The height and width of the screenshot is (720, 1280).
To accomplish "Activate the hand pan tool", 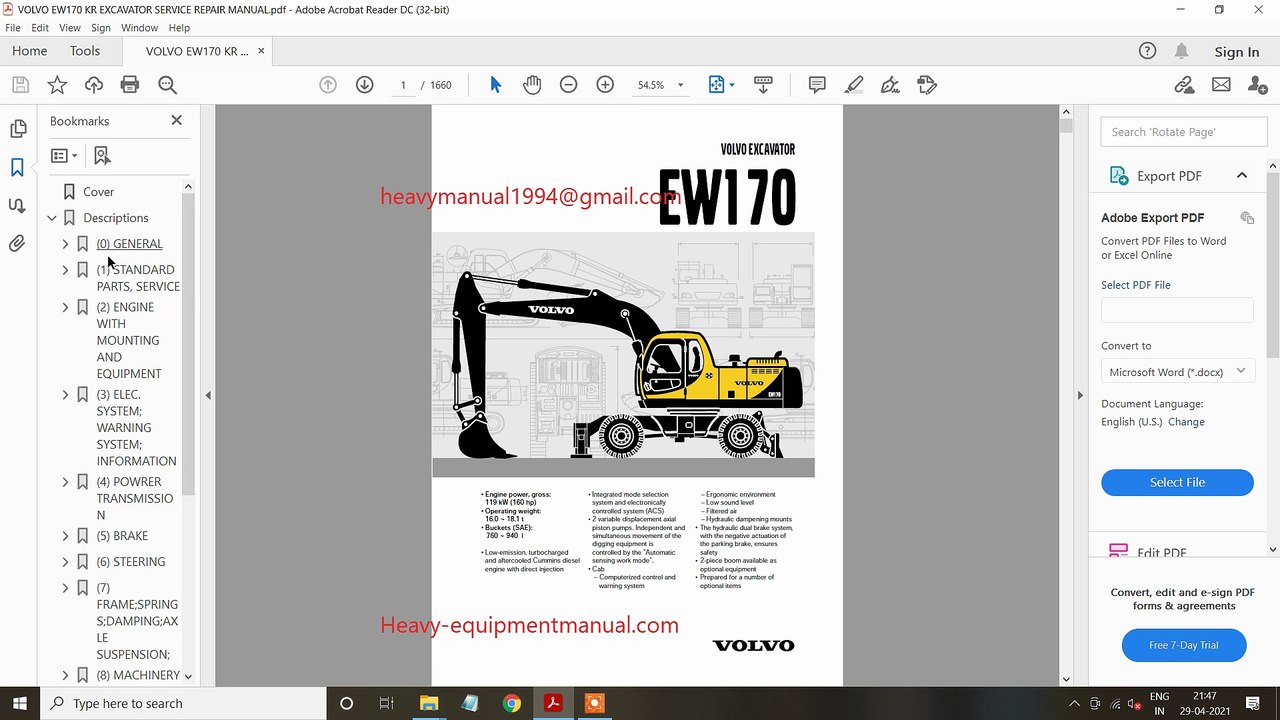I will coord(532,85).
